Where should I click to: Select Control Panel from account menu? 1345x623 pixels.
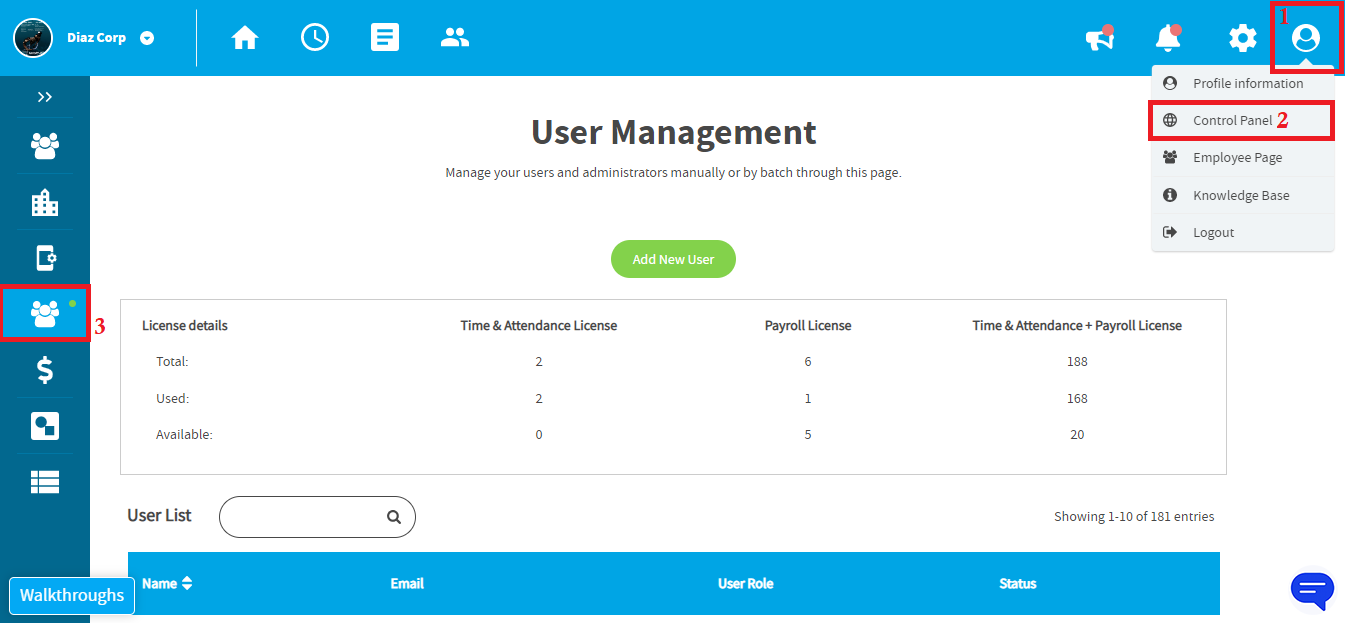pyautogui.click(x=1243, y=121)
